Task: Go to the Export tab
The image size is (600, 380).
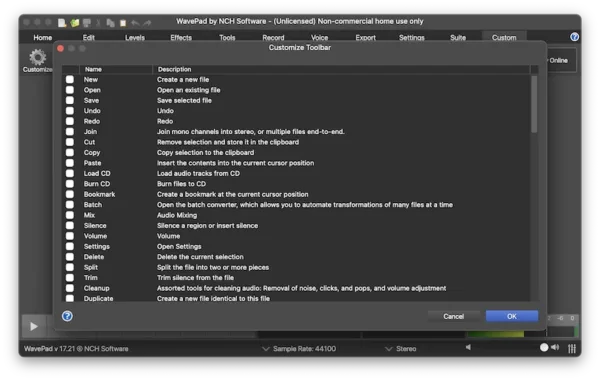Action: pyautogui.click(x=365, y=38)
